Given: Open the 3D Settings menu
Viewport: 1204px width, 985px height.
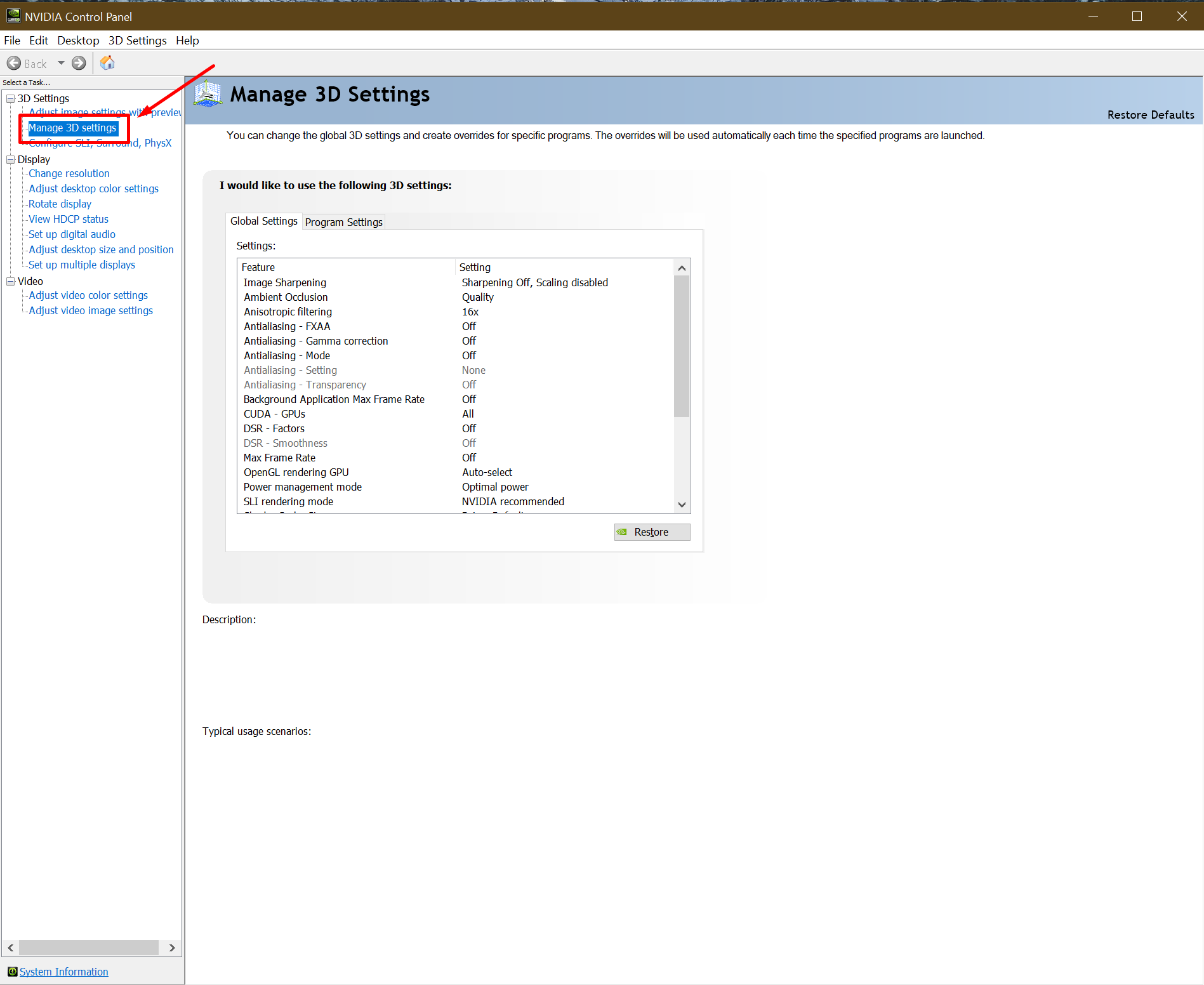Looking at the screenshot, I should [137, 40].
